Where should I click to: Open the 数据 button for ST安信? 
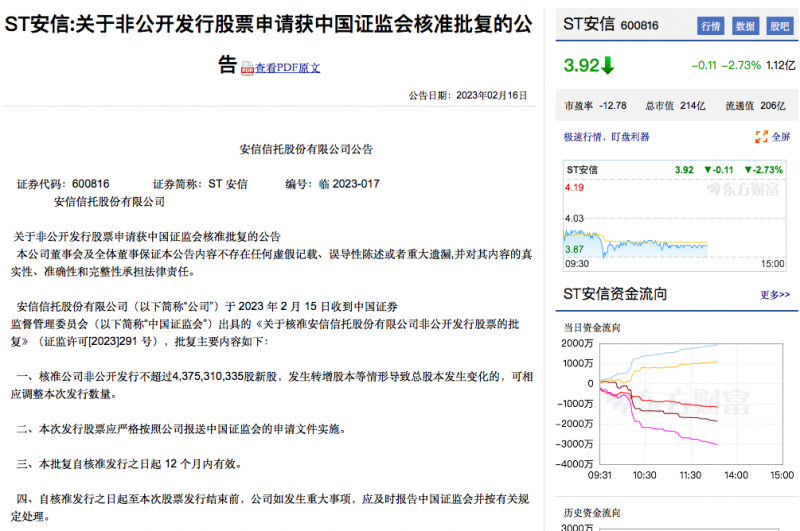pos(745,26)
